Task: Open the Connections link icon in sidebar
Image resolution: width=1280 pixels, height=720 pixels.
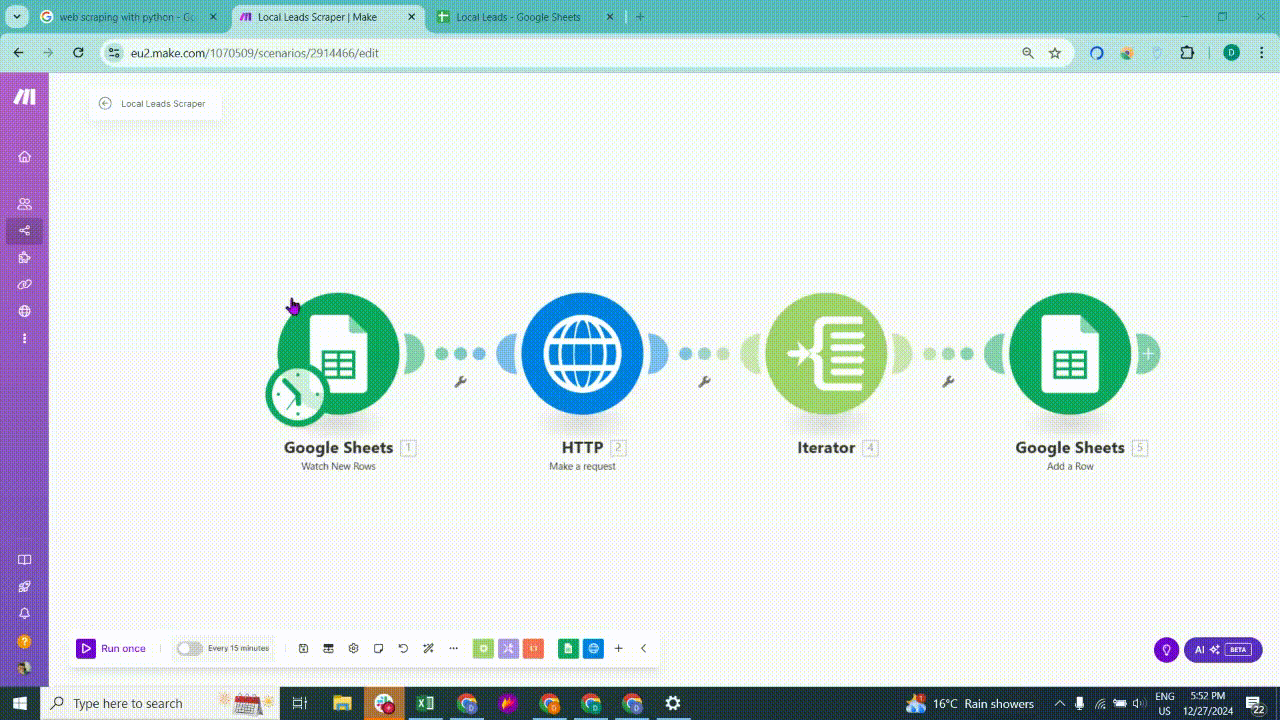Action: click(24, 284)
